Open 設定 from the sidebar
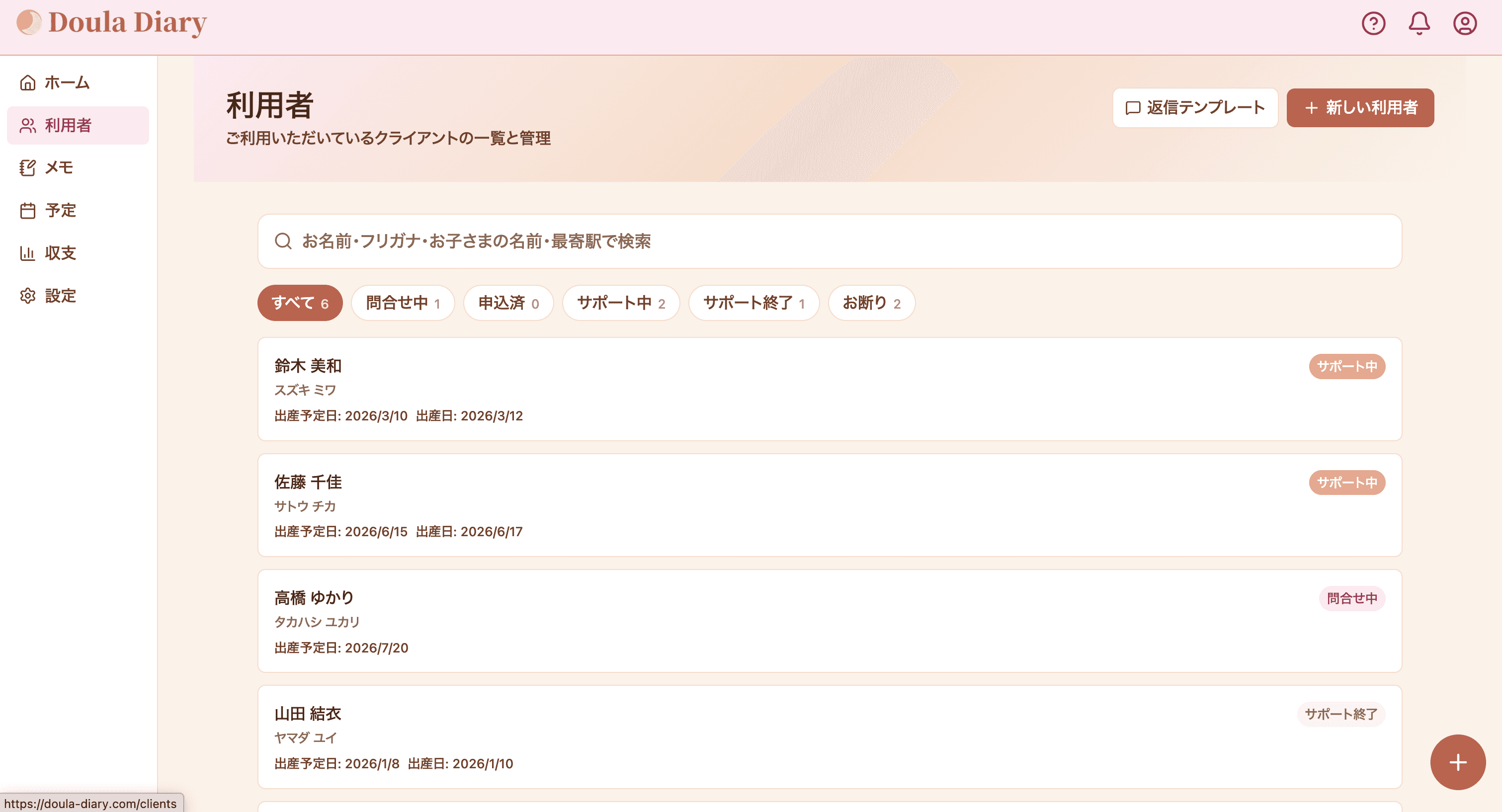 pyautogui.click(x=78, y=296)
